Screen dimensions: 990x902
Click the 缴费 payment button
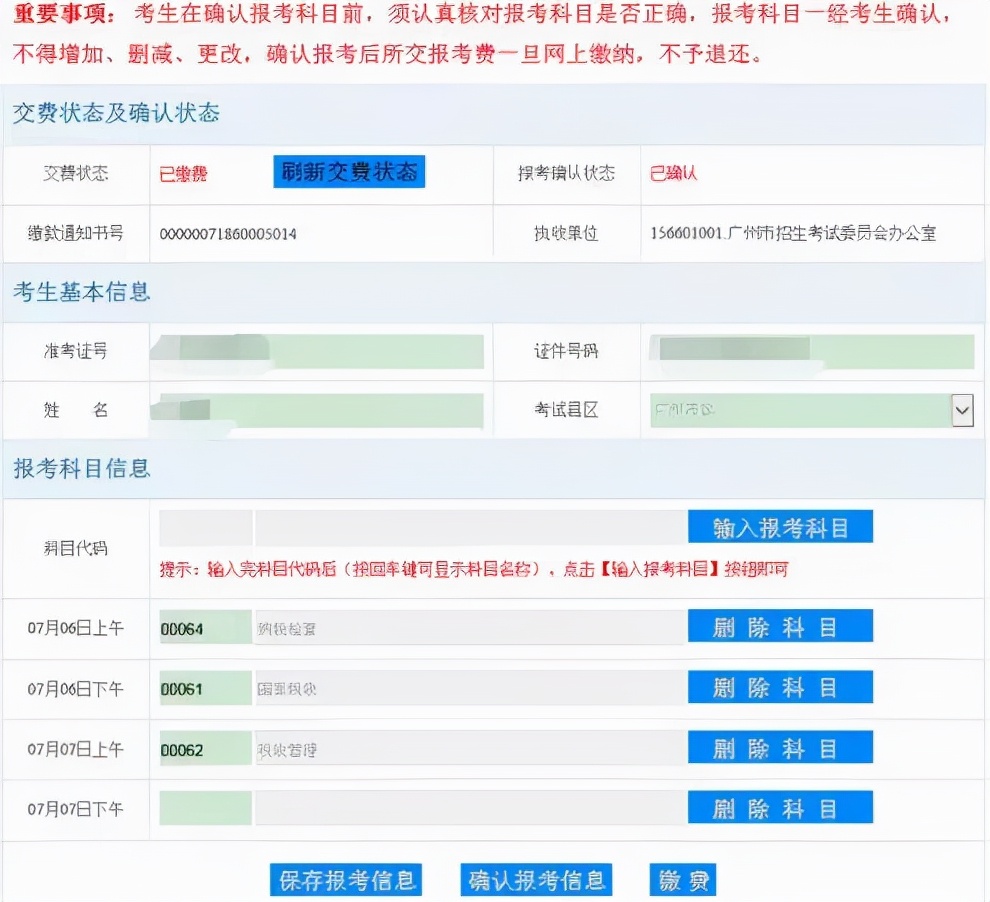tap(682, 879)
